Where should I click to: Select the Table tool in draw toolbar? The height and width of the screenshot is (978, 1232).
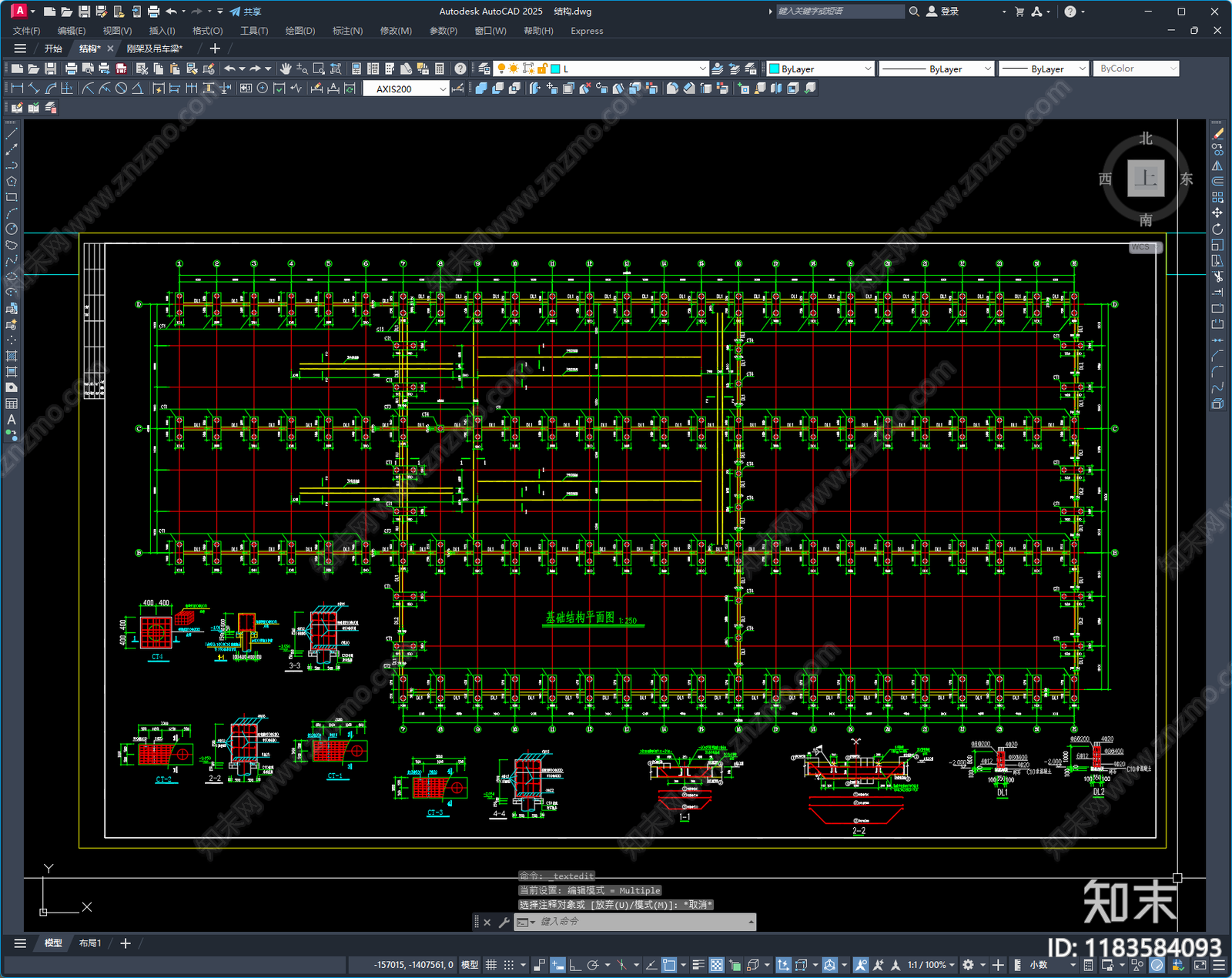pos(12,404)
